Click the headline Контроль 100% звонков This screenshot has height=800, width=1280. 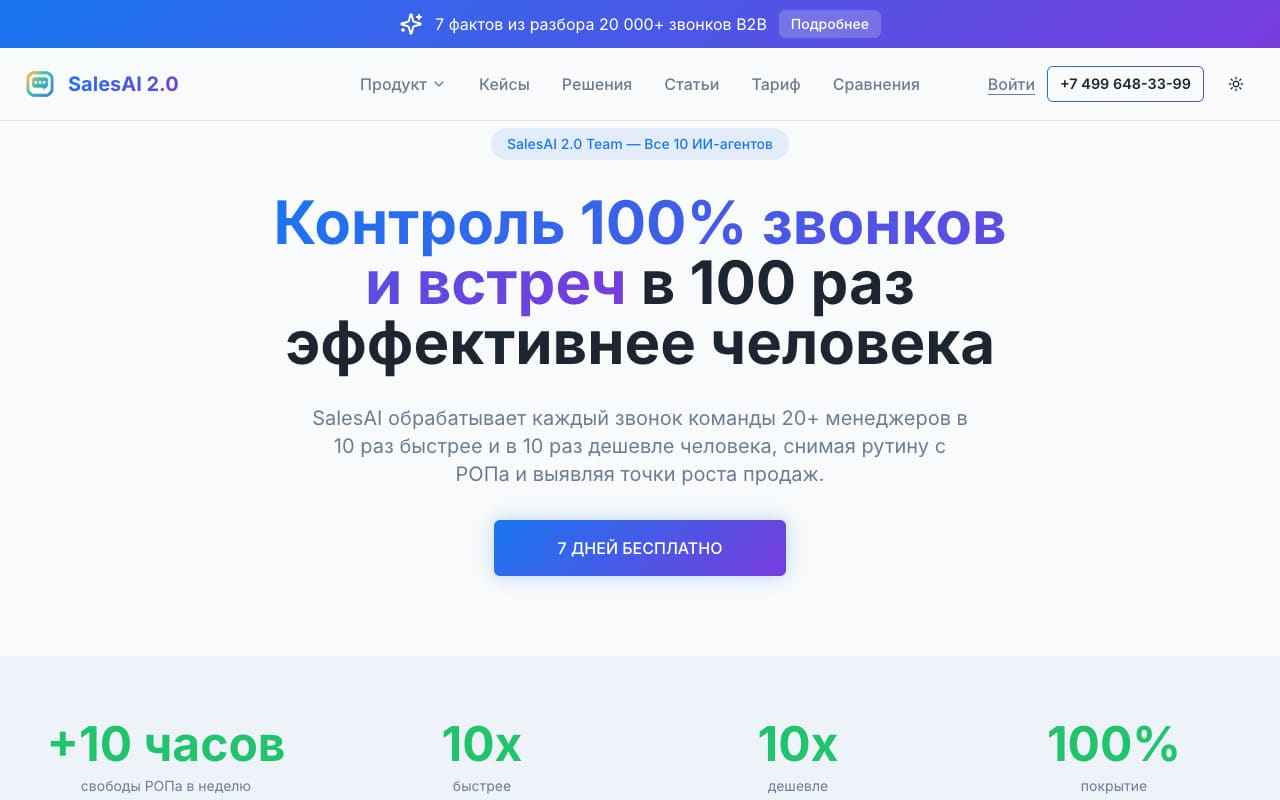[x=640, y=222]
